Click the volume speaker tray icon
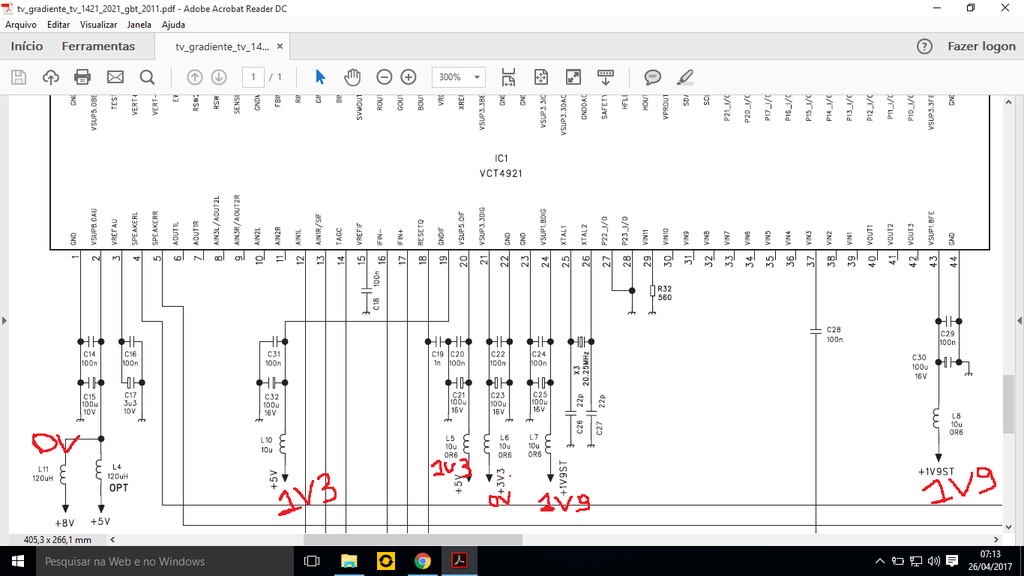The height and width of the screenshot is (576, 1024). pyautogui.click(x=934, y=562)
